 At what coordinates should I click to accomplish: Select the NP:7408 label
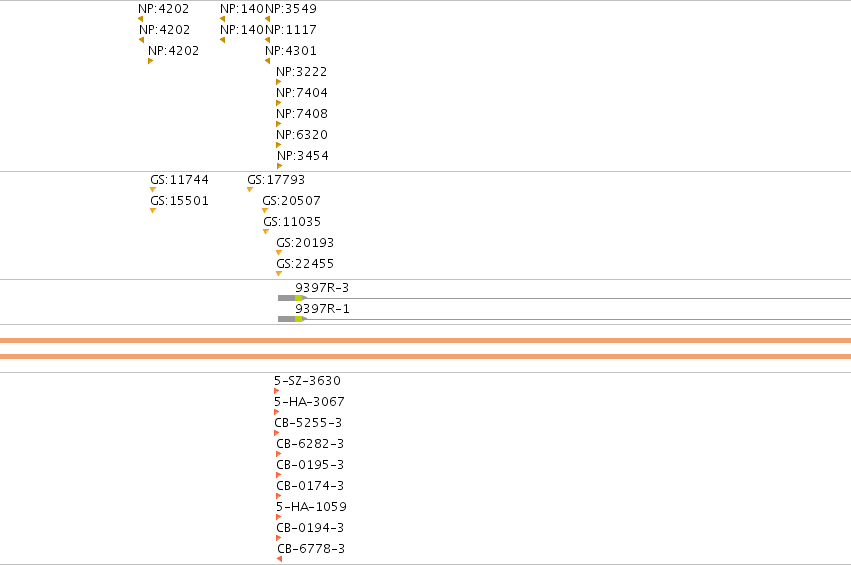[302, 114]
